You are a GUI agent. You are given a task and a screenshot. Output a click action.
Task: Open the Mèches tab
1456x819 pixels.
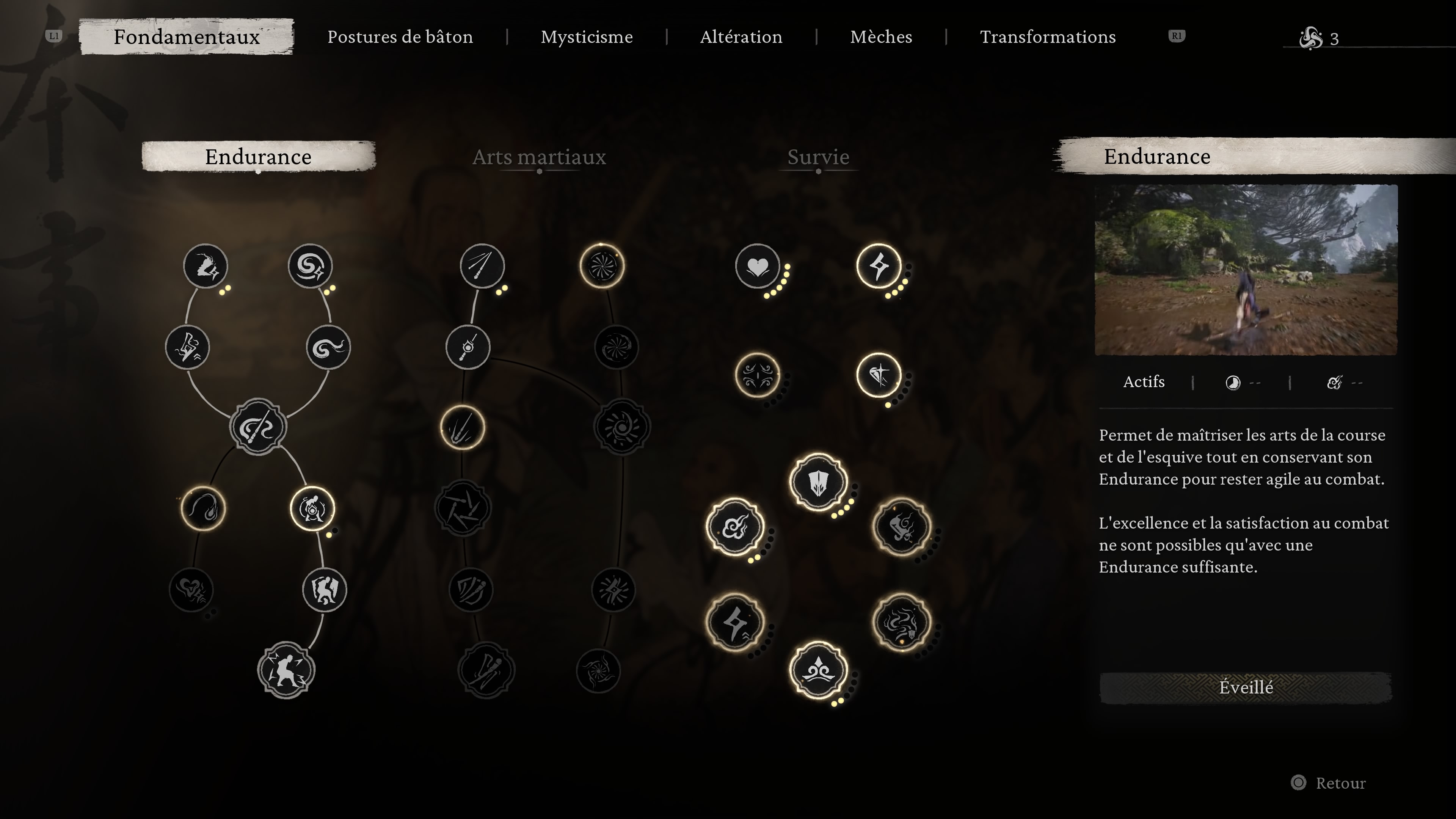pos(881,37)
